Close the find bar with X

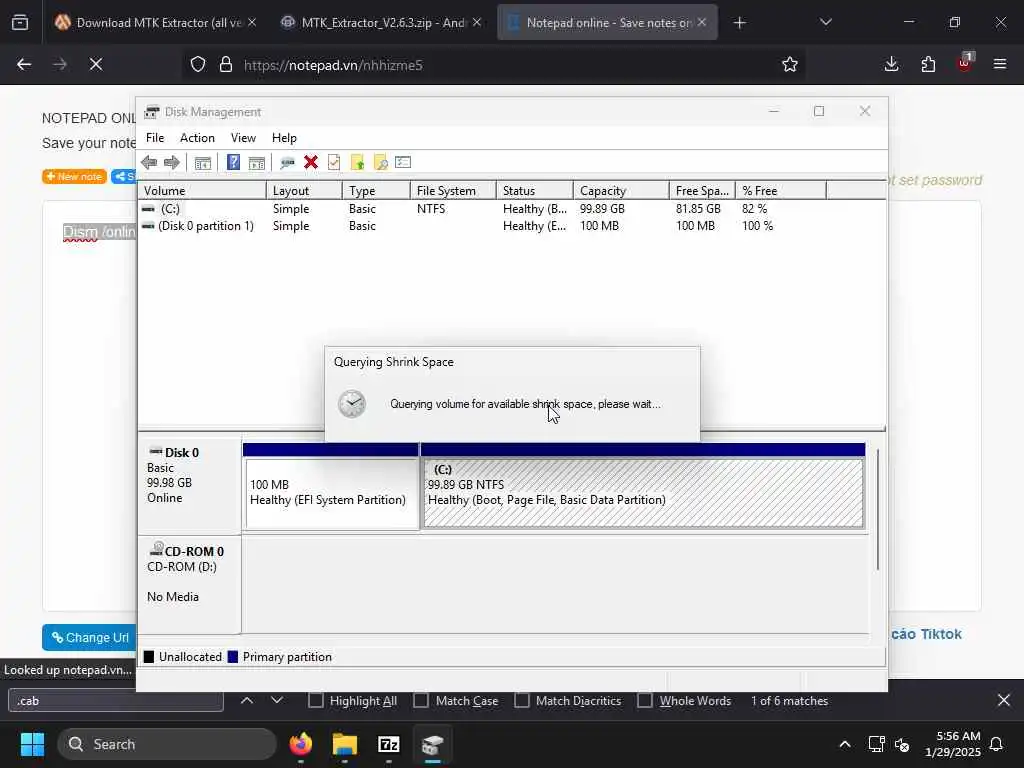[1004, 700]
